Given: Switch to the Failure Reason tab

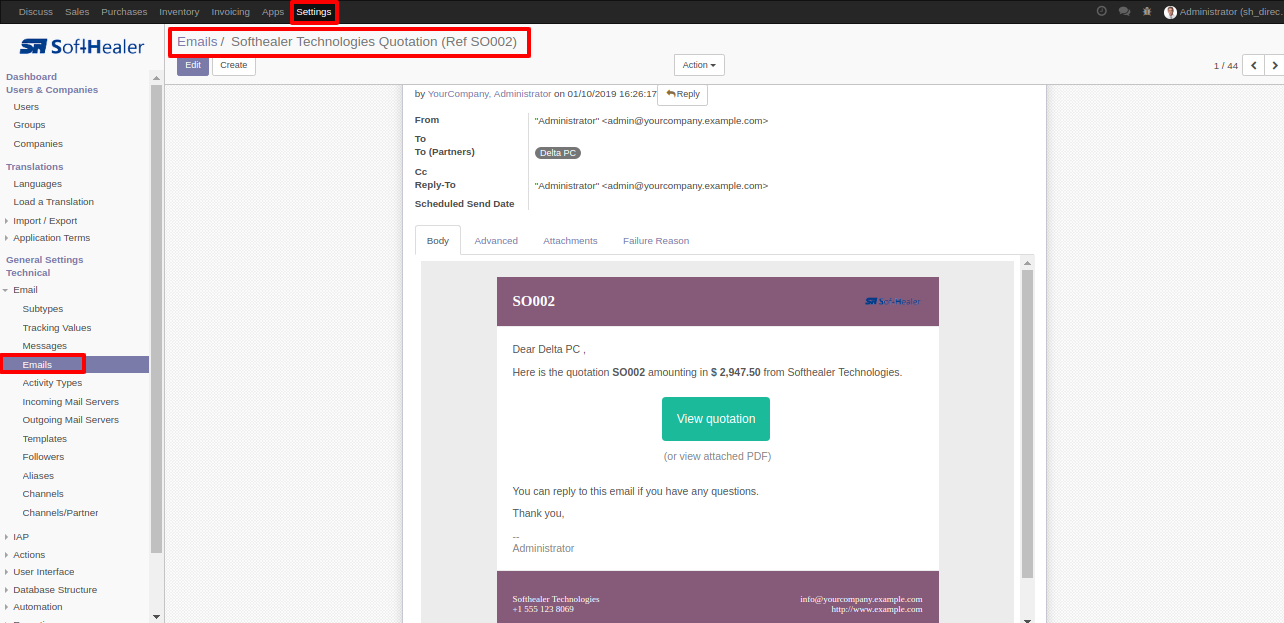Looking at the screenshot, I should pos(656,241).
